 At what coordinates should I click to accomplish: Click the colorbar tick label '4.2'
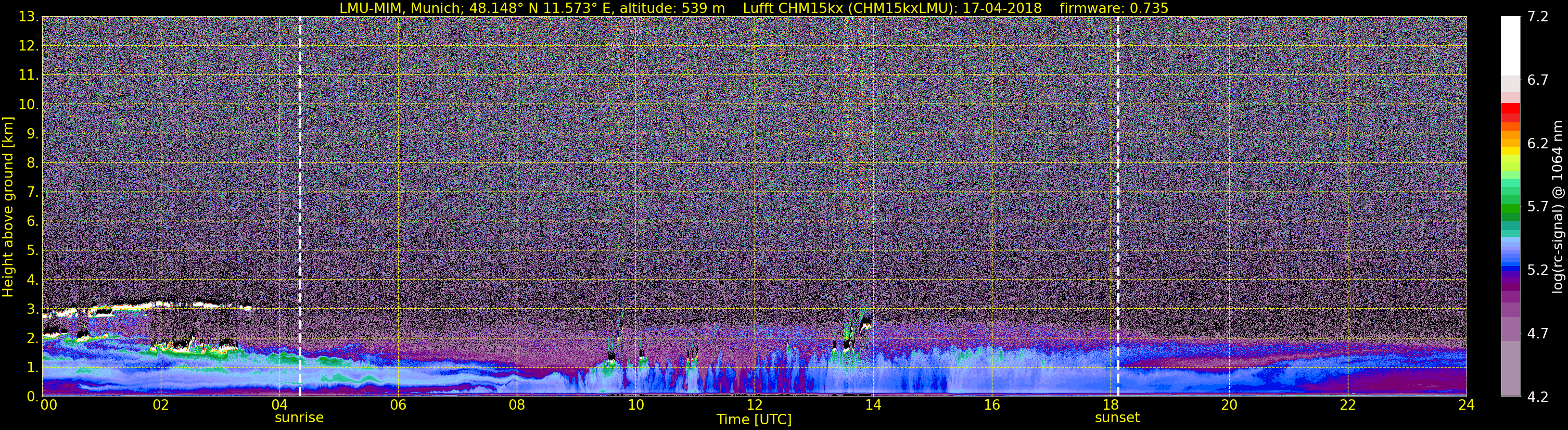[1538, 397]
